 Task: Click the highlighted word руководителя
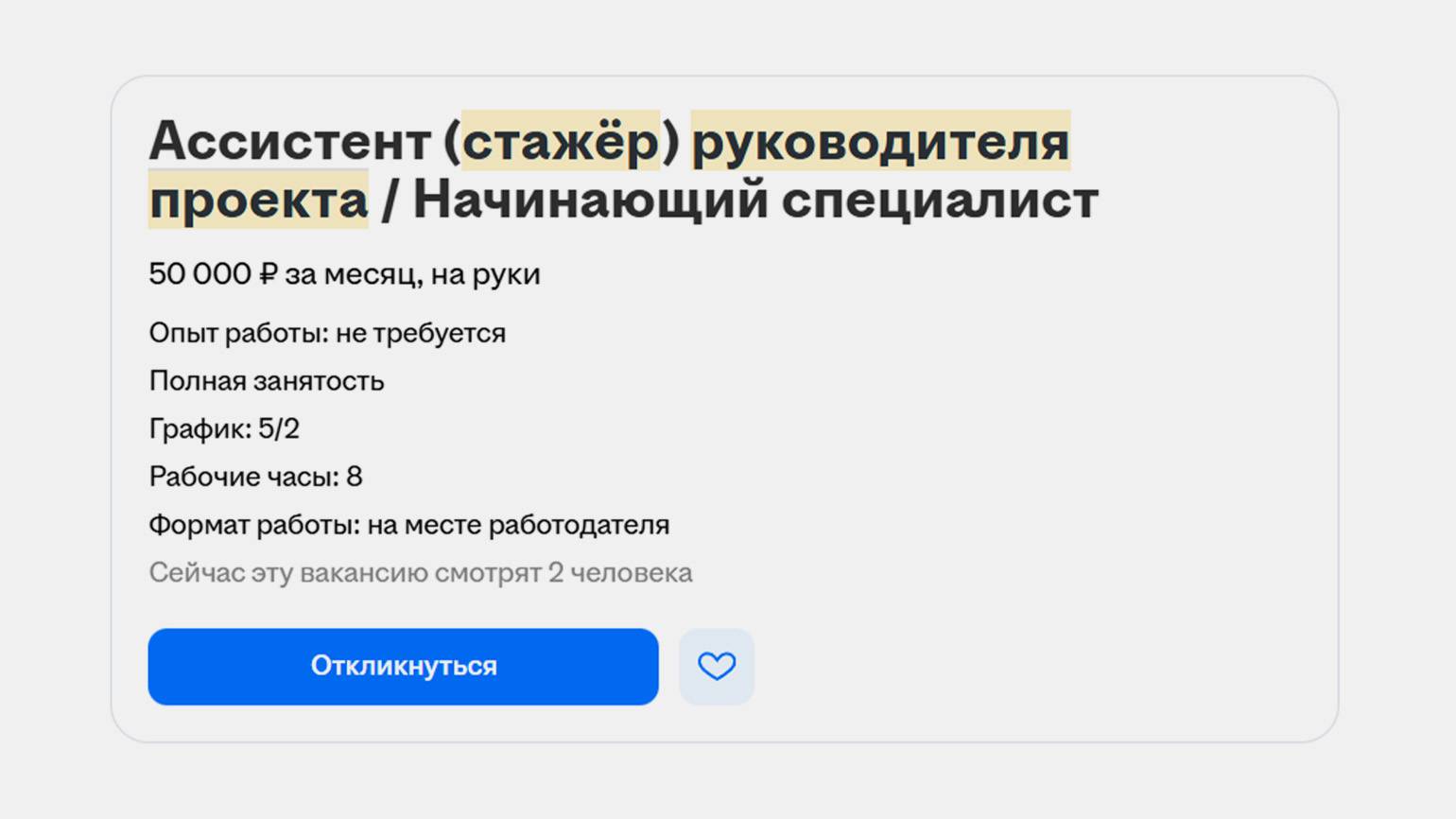click(x=880, y=141)
